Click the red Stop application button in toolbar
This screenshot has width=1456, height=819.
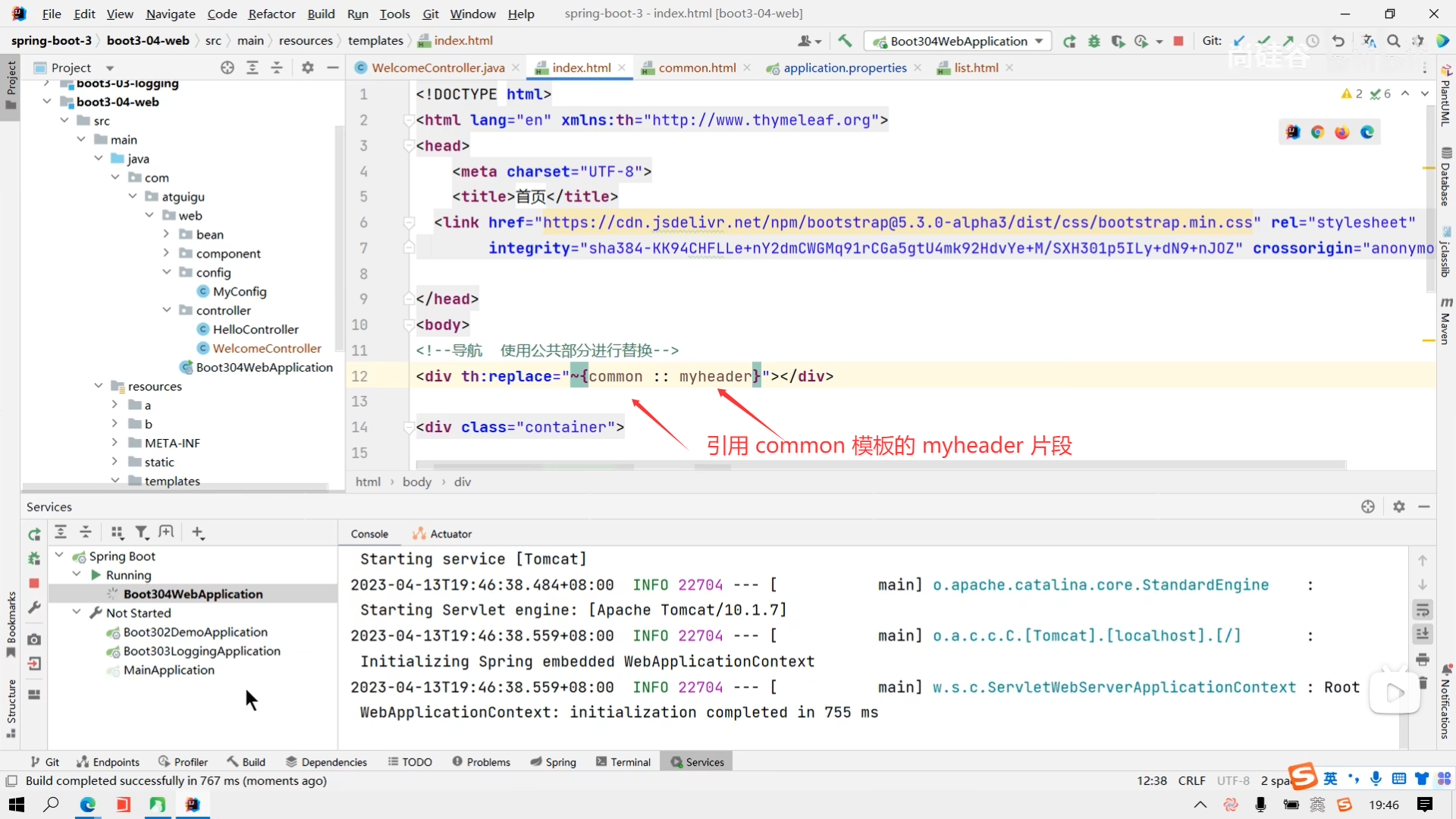(1178, 41)
